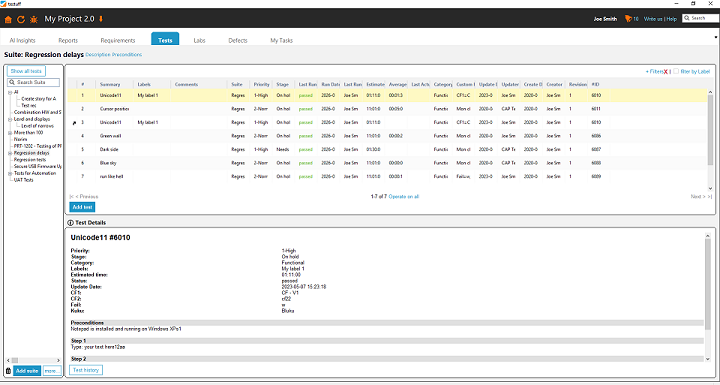Open the project switcher down arrow

coord(101,19)
